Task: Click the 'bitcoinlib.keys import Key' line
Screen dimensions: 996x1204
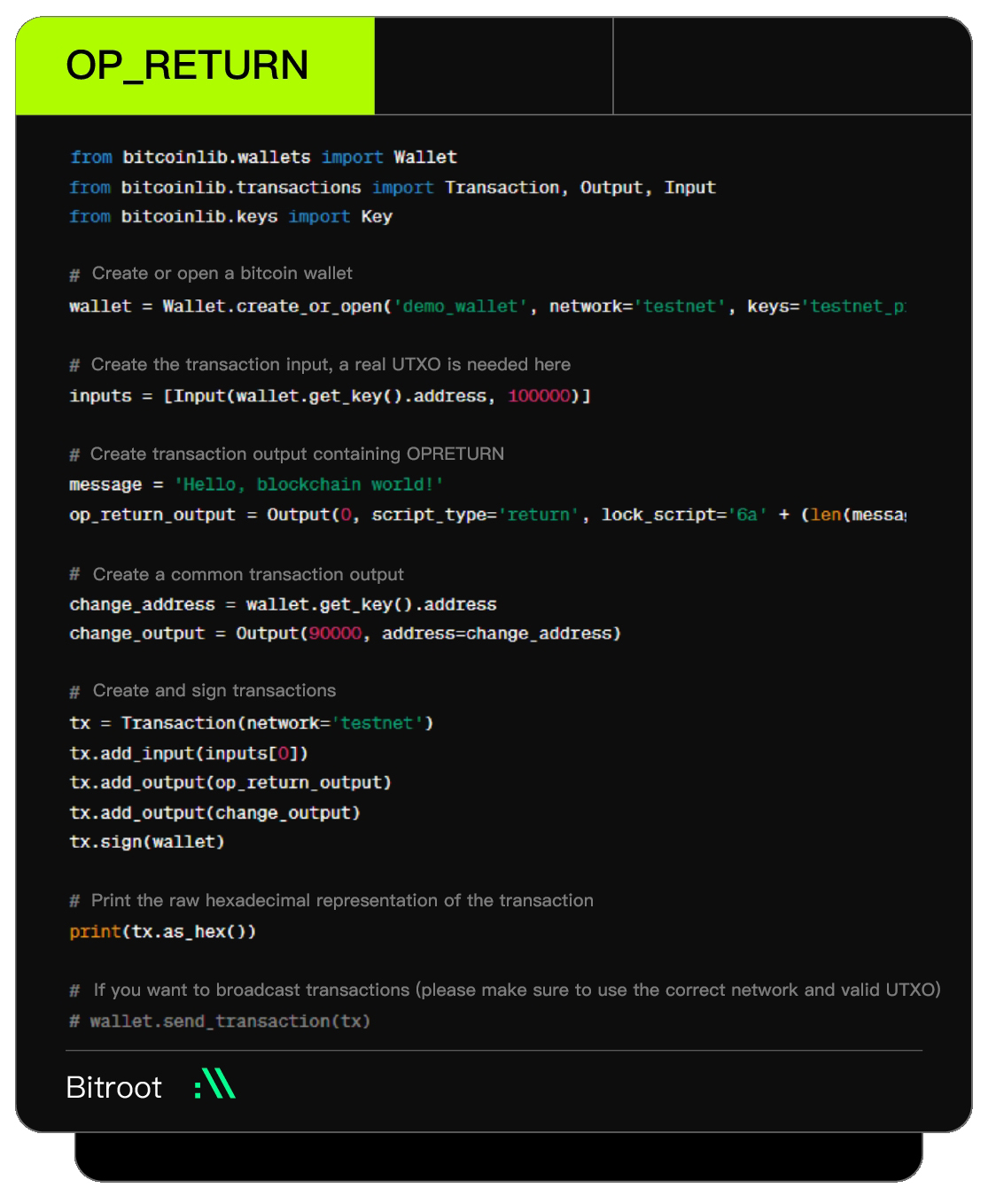Action: pyautogui.click(x=230, y=217)
